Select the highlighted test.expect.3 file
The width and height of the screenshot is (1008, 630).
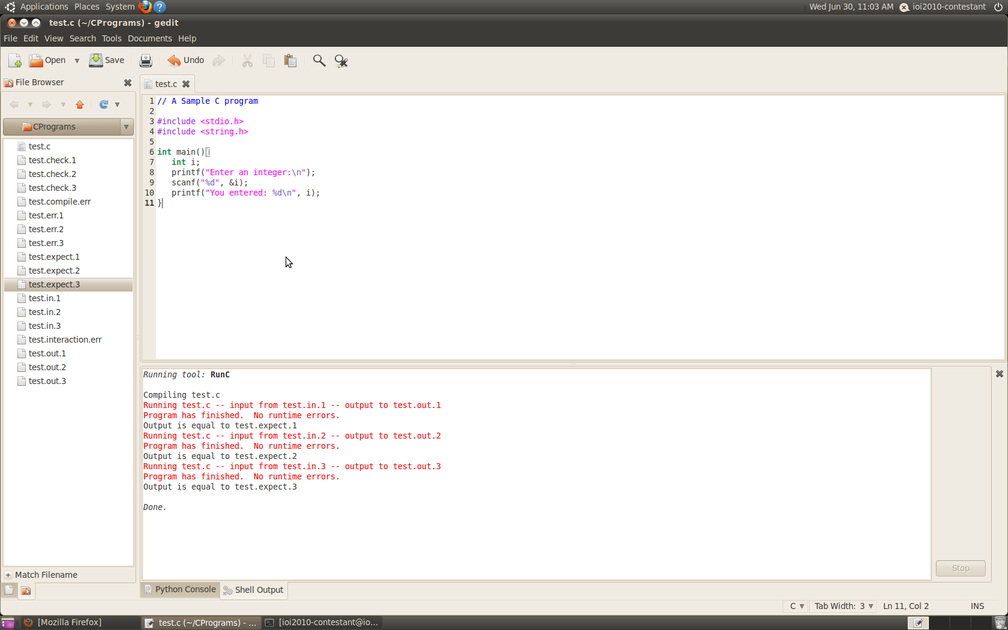pyautogui.click(x=68, y=285)
